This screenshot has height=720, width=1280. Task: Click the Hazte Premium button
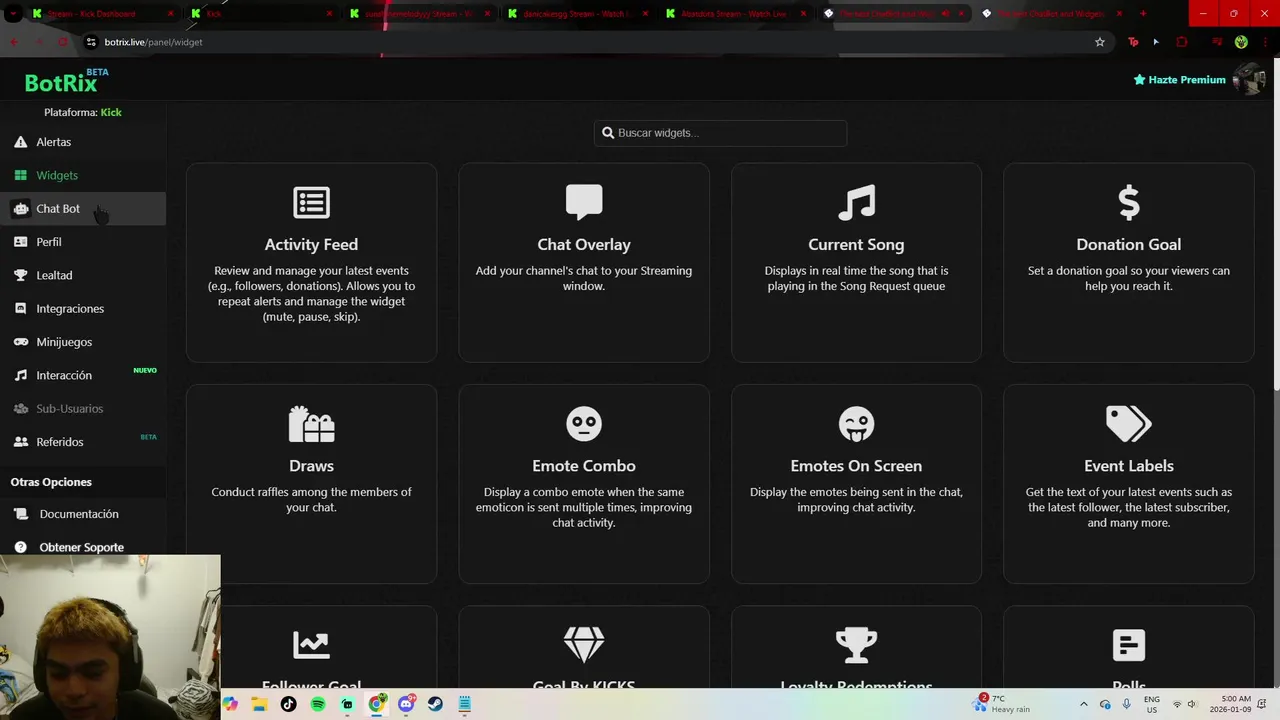(x=1179, y=80)
